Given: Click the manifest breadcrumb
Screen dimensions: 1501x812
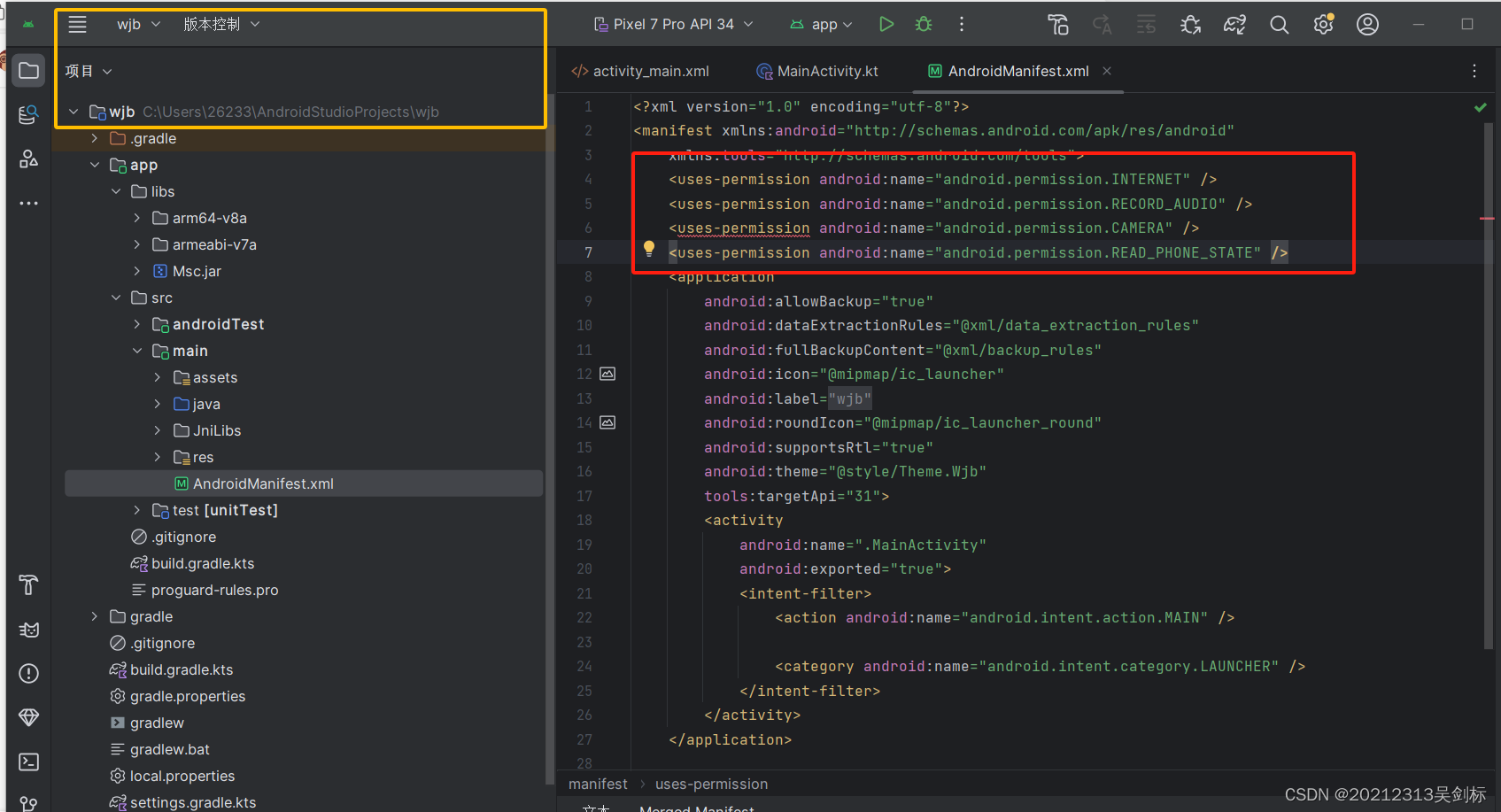Looking at the screenshot, I should coord(598,784).
